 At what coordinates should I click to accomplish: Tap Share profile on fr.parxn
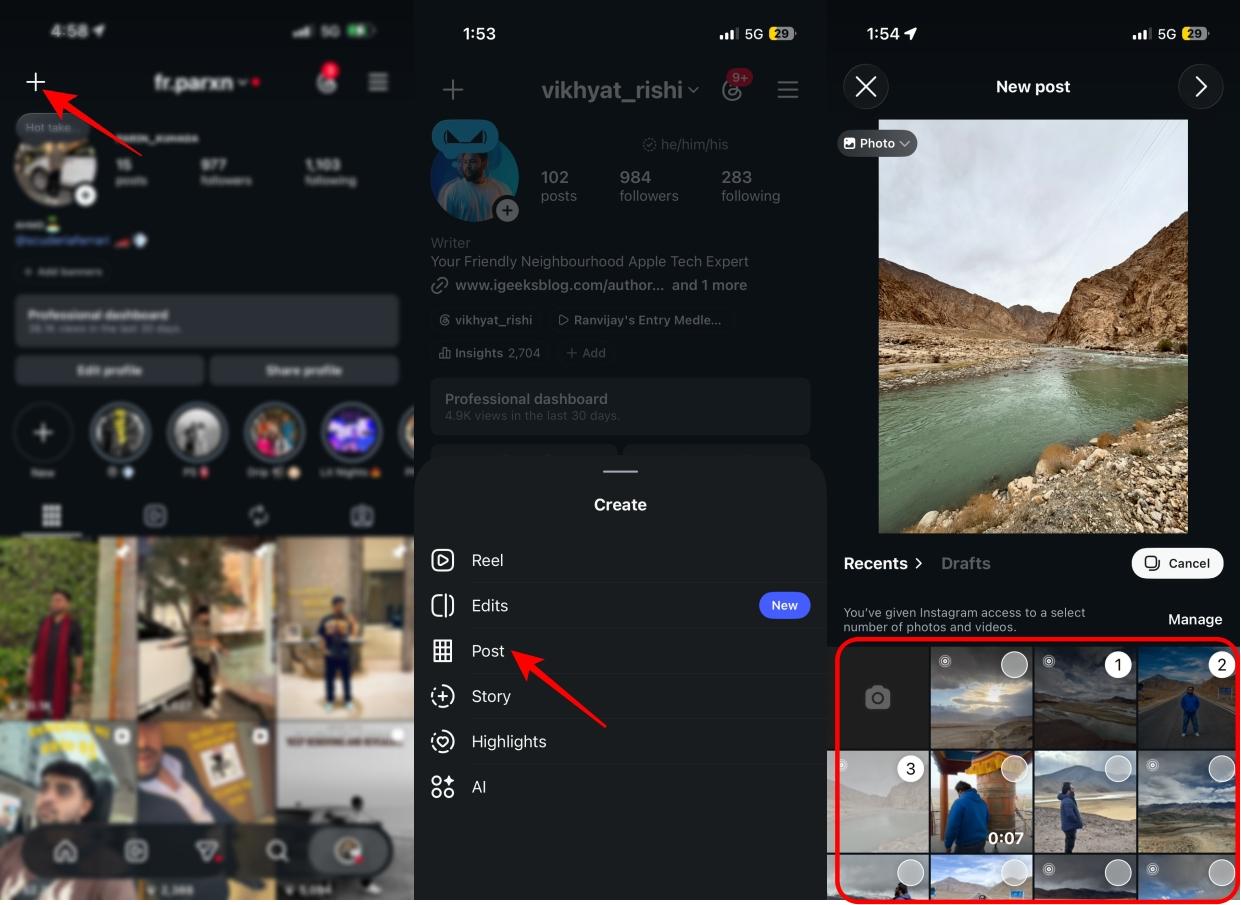(x=304, y=370)
